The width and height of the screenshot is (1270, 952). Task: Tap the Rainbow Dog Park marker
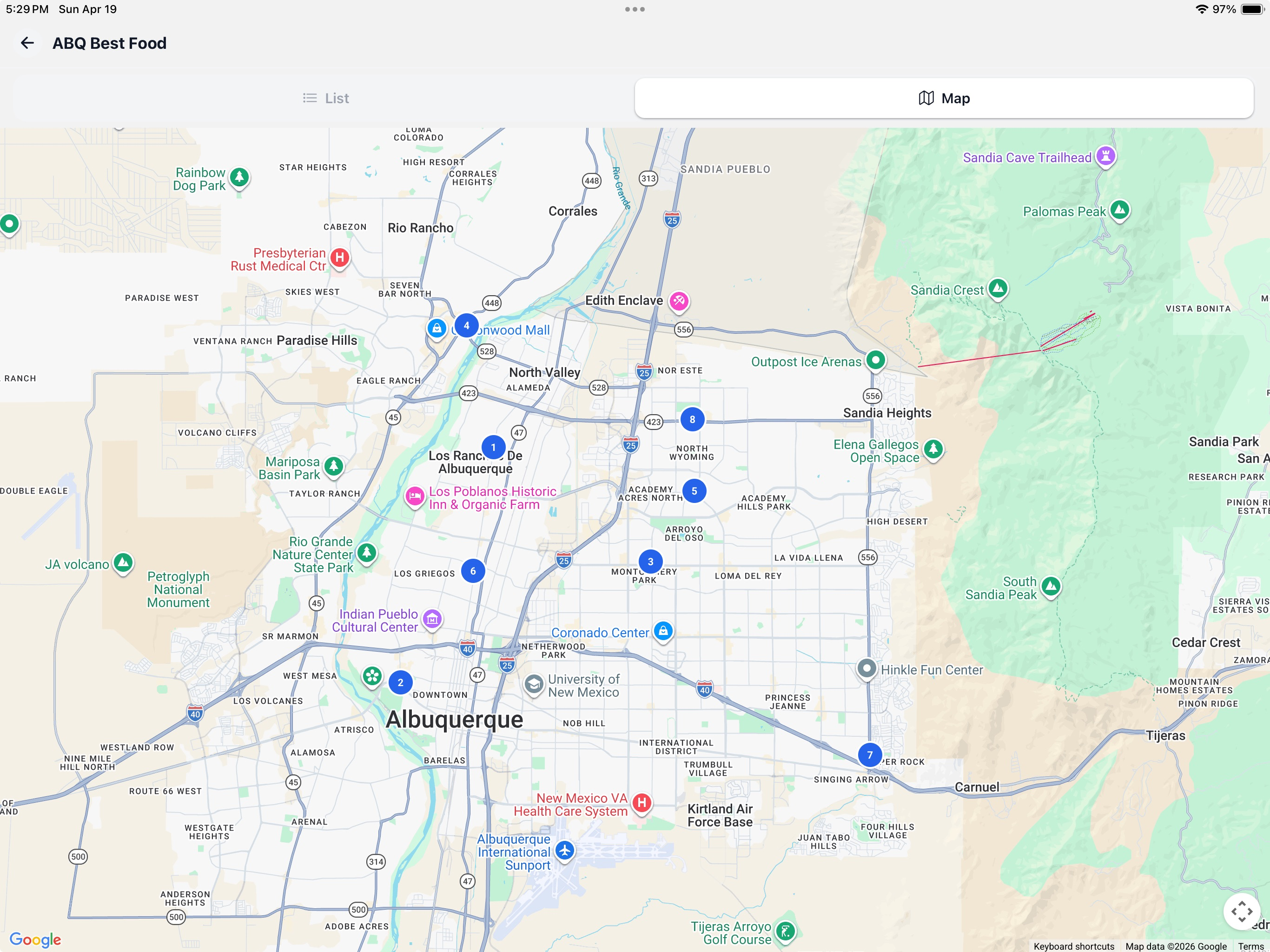pos(239,178)
